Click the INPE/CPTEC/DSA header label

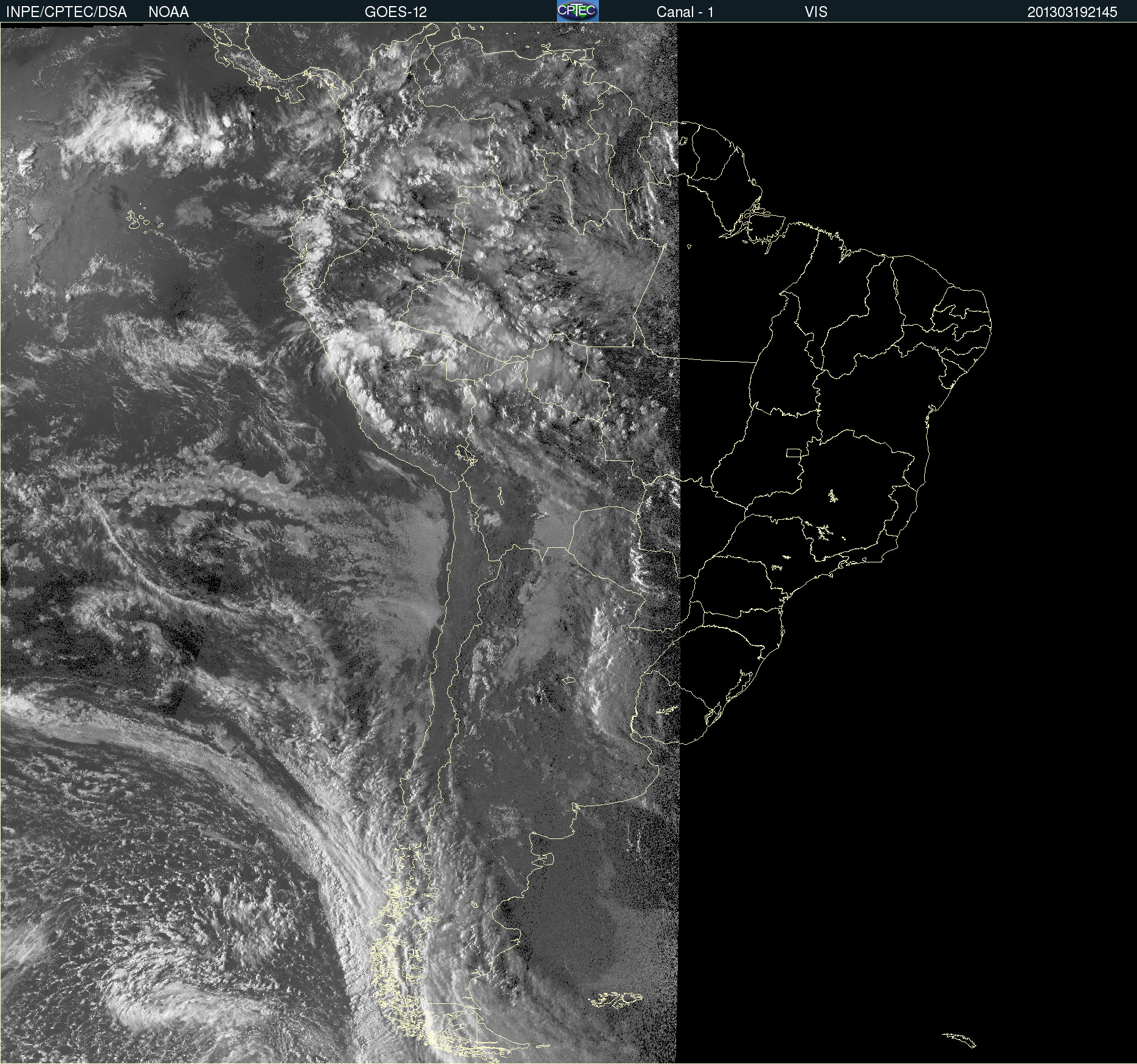point(66,12)
